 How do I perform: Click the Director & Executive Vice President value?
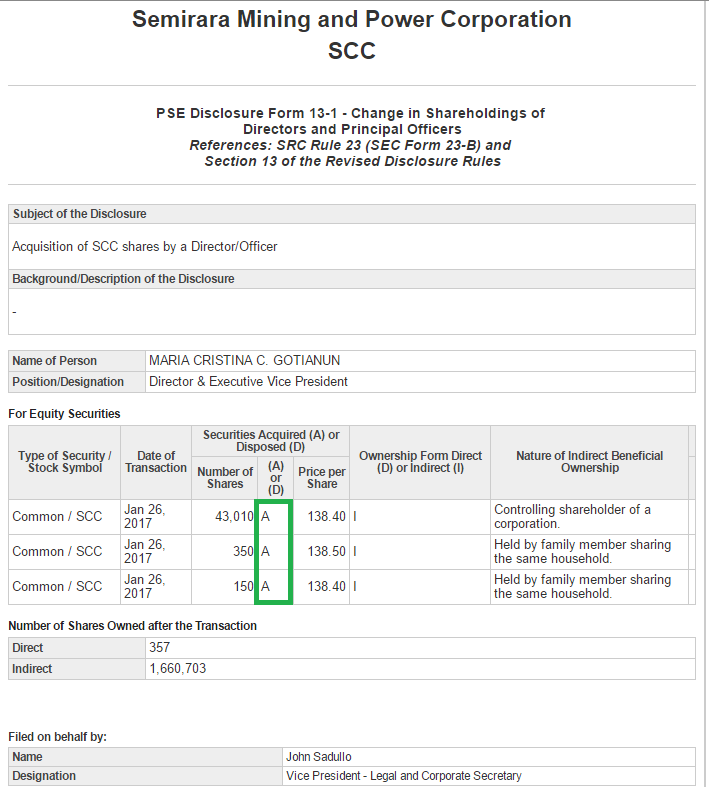(x=248, y=382)
